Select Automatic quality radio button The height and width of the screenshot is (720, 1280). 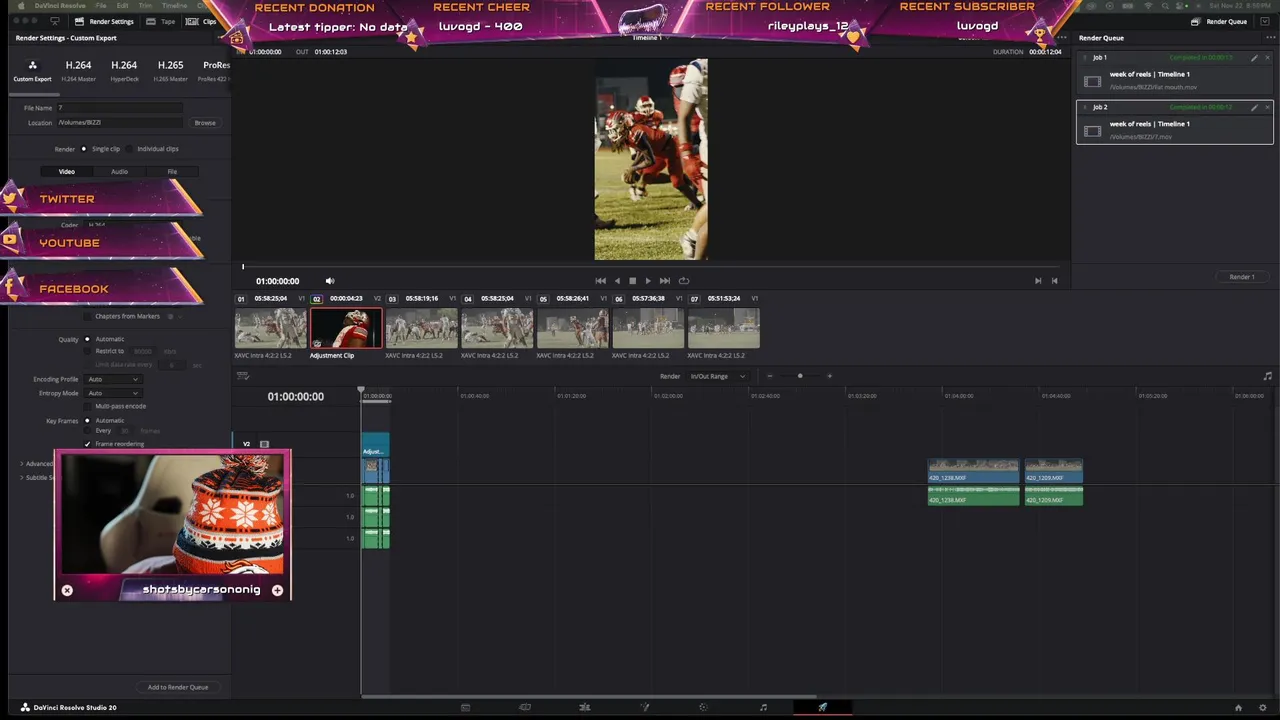(x=87, y=339)
